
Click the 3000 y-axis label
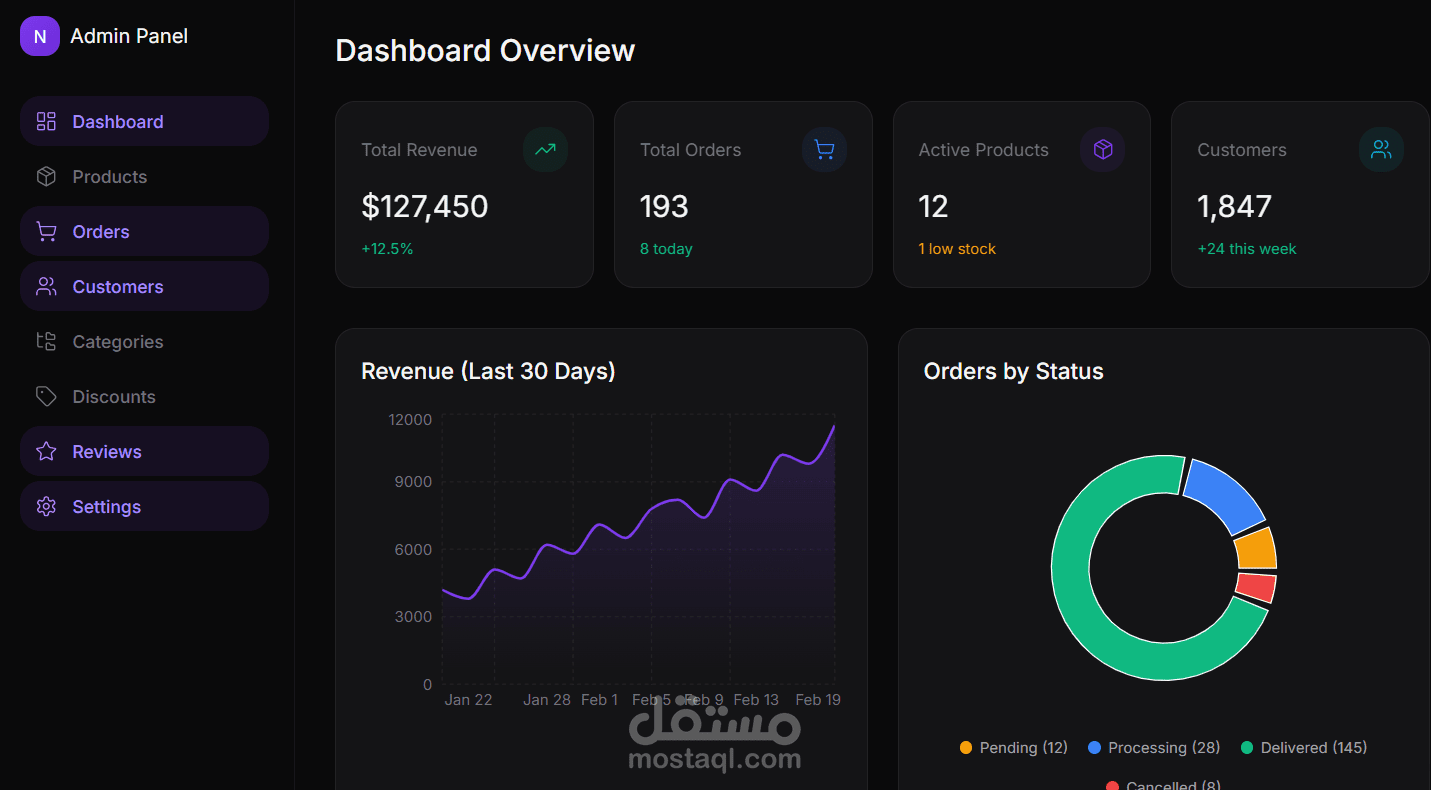[413, 617]
